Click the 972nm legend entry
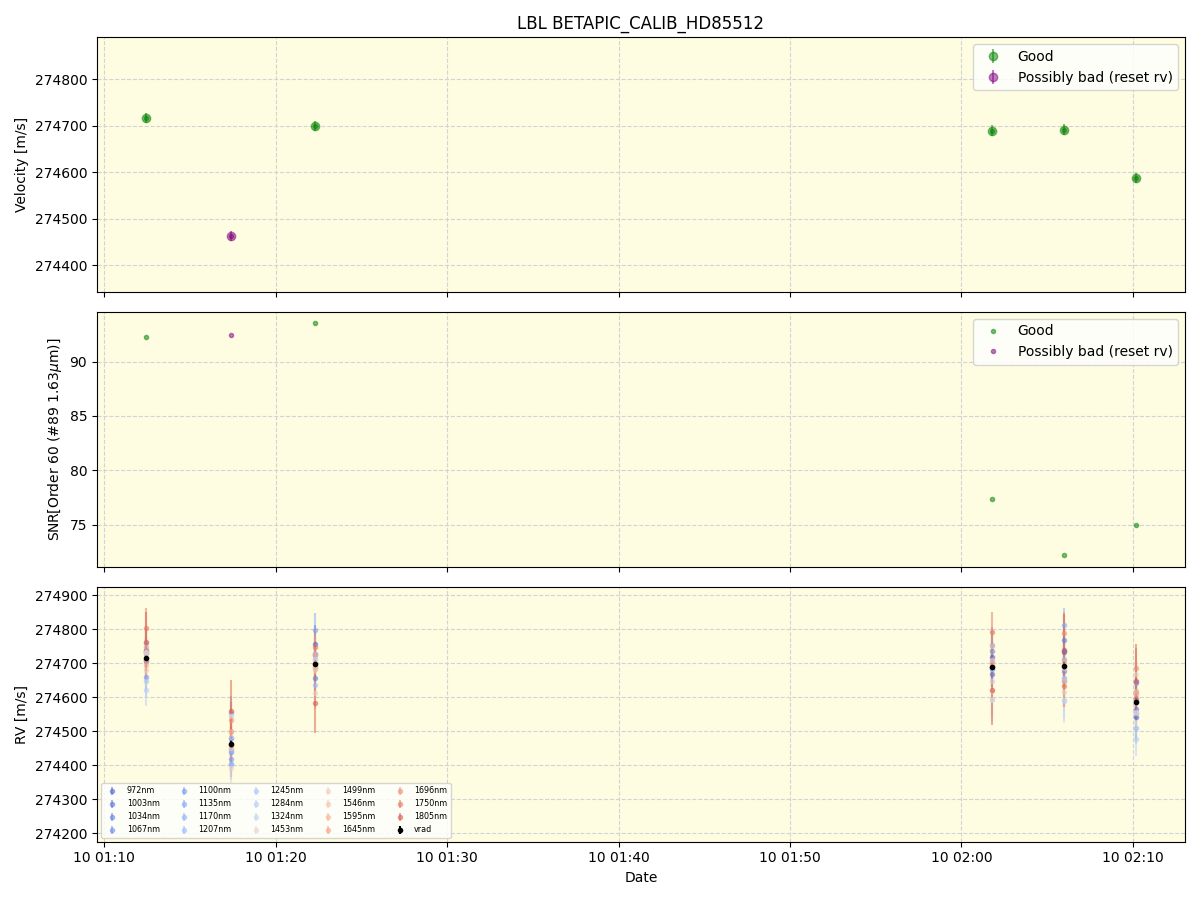1200x900 pixels. 140,790
